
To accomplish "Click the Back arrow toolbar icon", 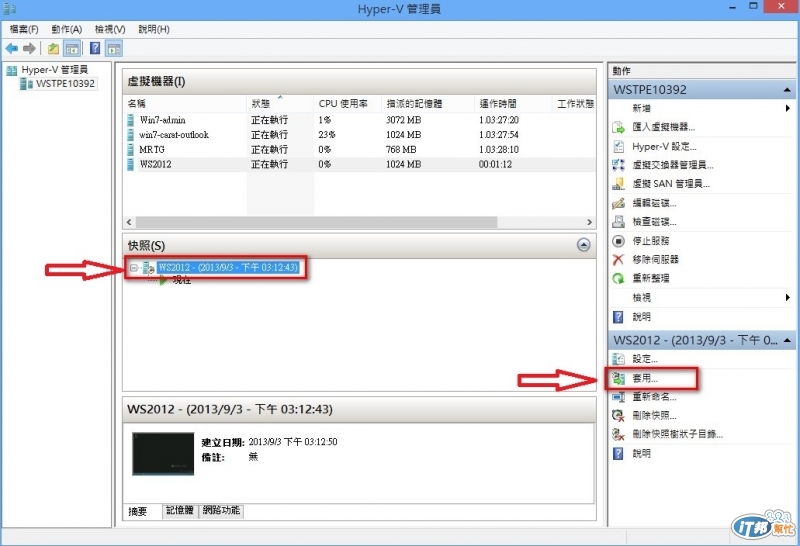I will click(11, 48).
